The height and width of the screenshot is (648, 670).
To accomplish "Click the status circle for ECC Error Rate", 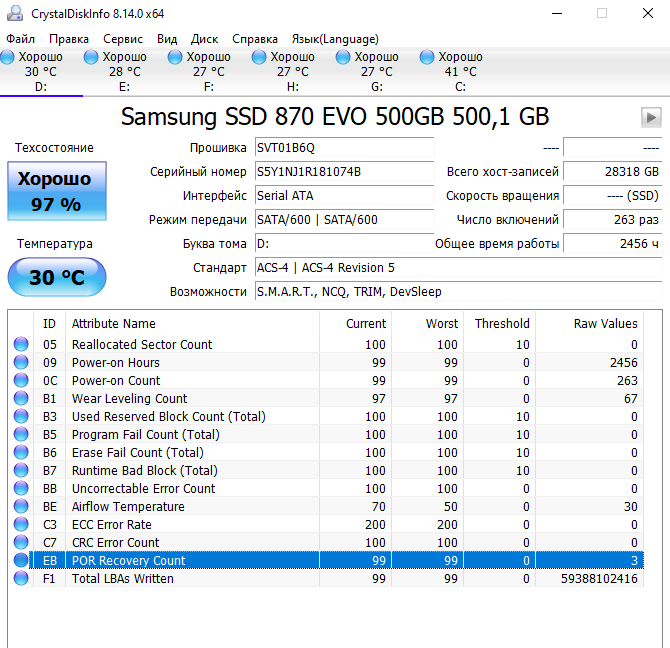I will 21,524.
